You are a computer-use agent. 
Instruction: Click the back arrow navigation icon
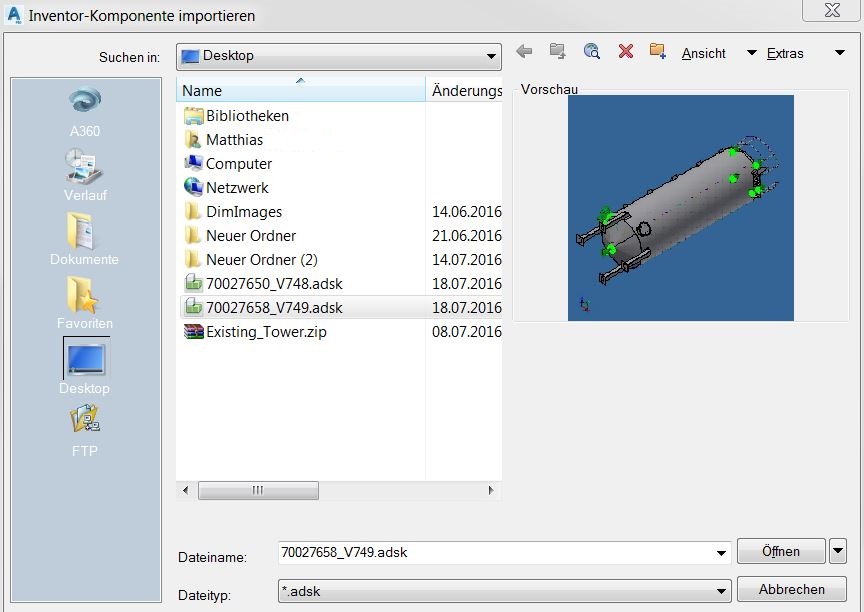(524, 52)
